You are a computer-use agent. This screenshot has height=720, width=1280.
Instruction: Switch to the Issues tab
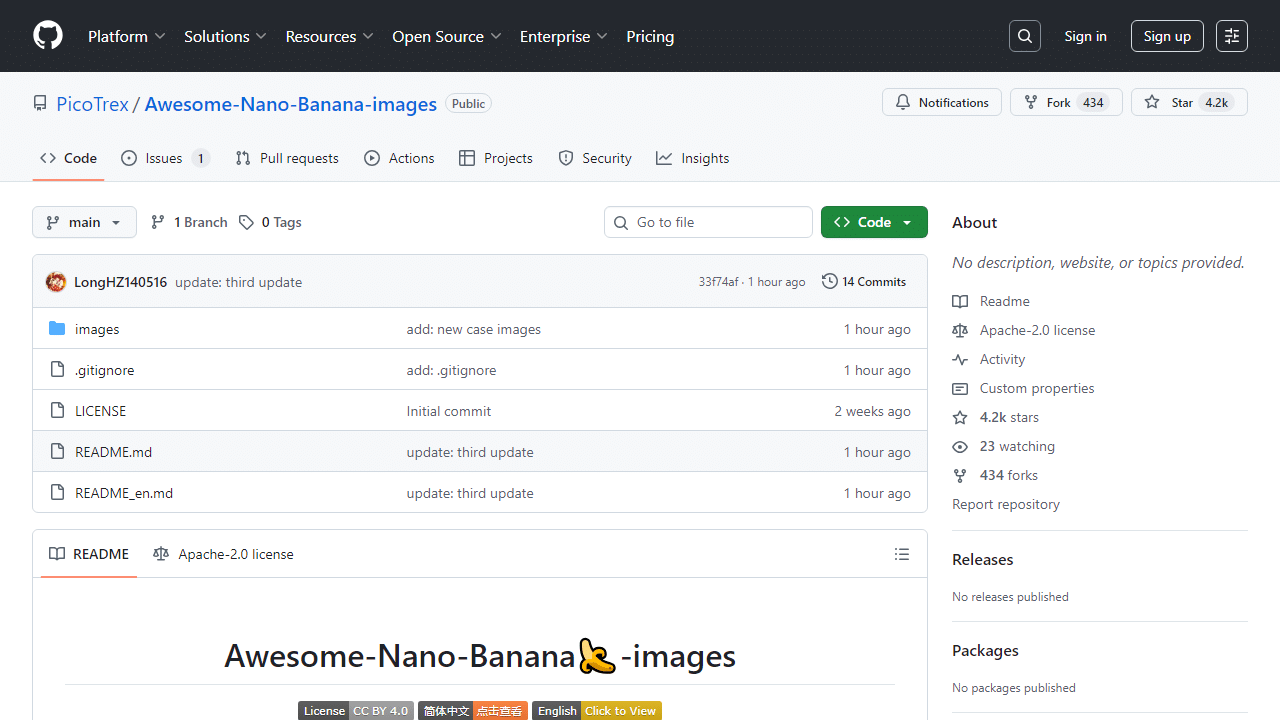(165, 158)
